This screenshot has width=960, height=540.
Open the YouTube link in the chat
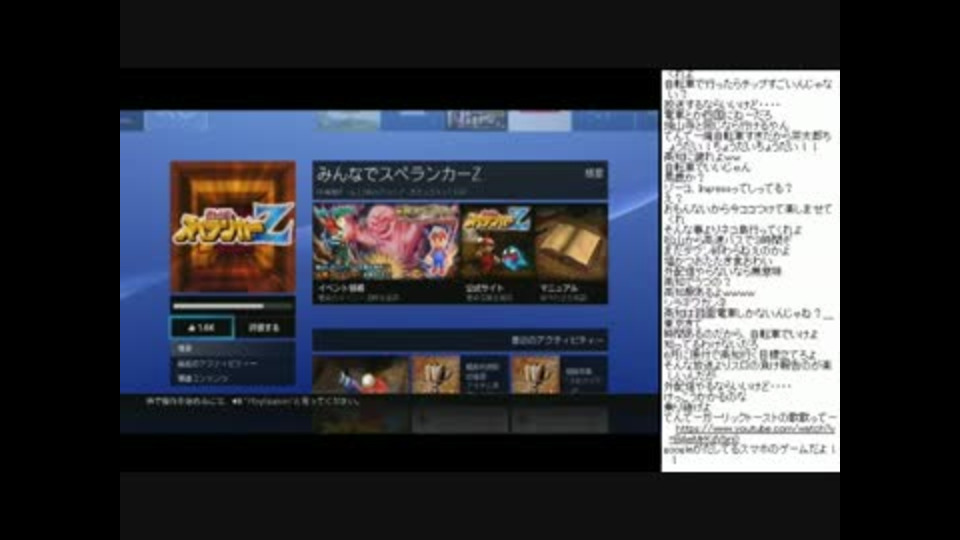click(x=752, y=433)
